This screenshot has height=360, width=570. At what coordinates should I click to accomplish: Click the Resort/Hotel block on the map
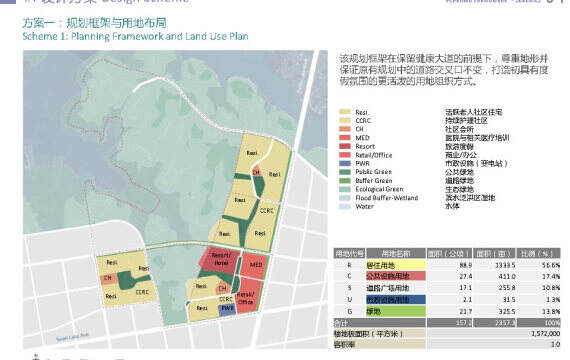pos(220,260)
